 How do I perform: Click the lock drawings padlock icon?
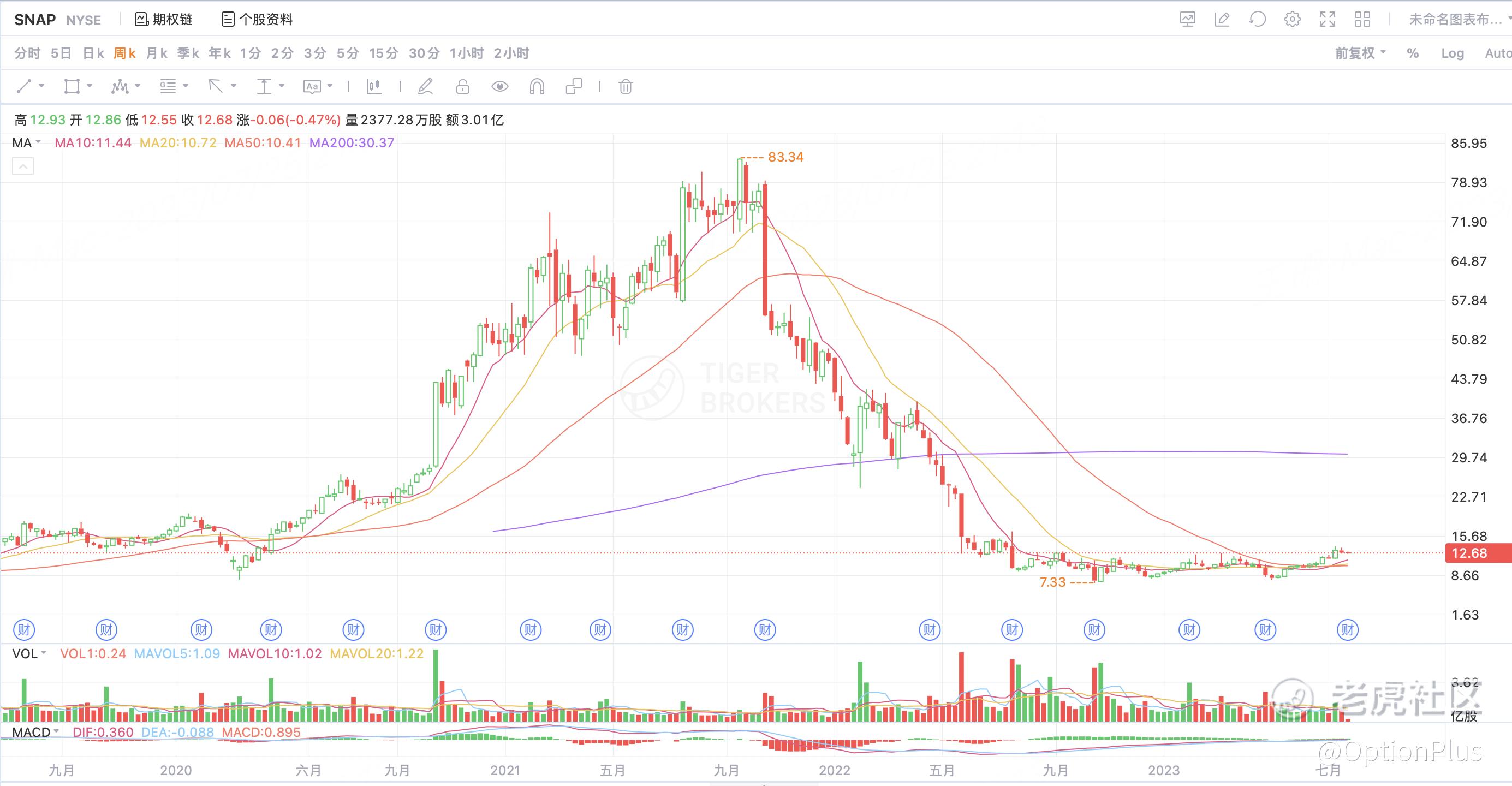(x=462, y=87)
